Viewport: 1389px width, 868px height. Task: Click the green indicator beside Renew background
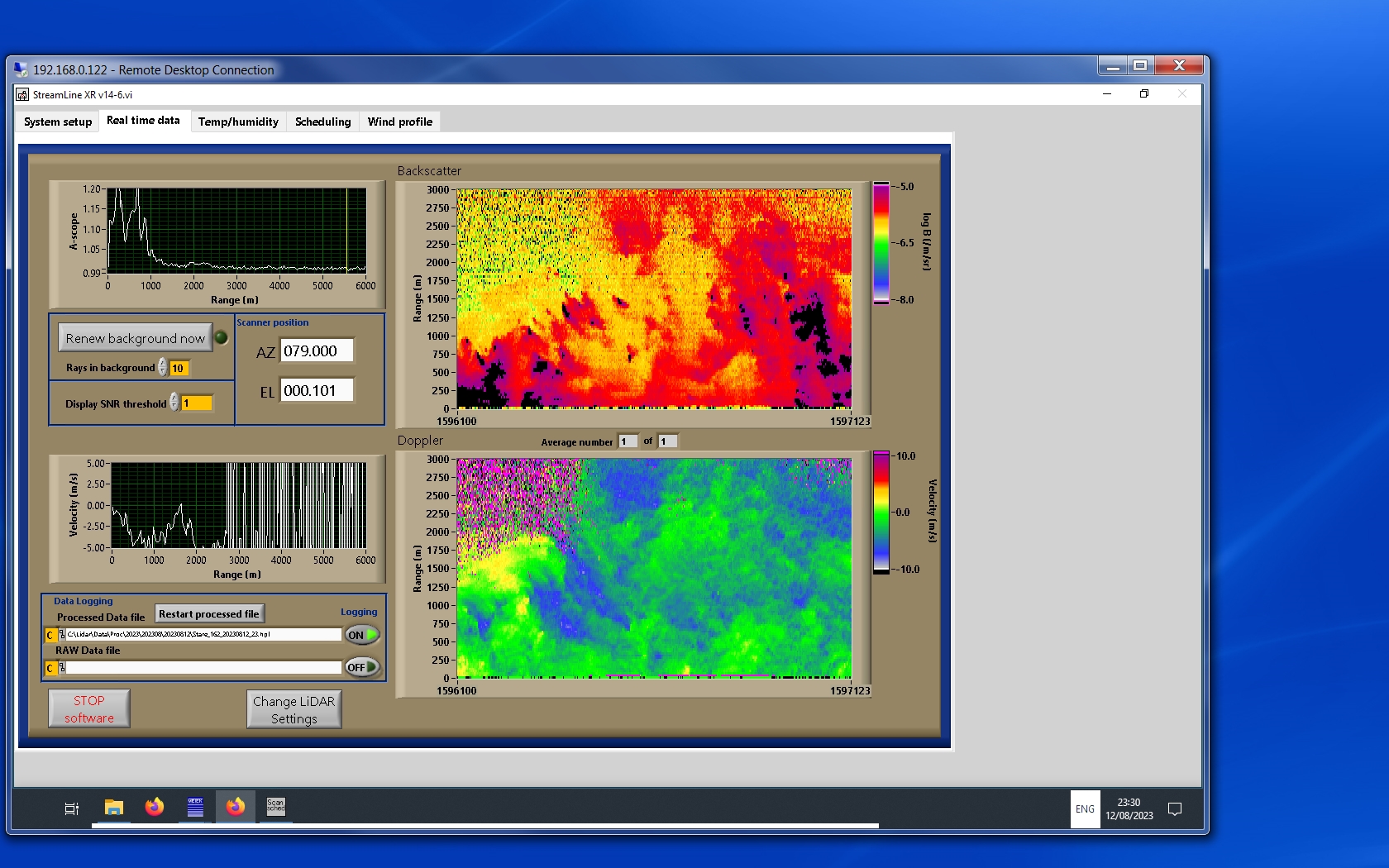pyautogui.click(x=222, y=337)
